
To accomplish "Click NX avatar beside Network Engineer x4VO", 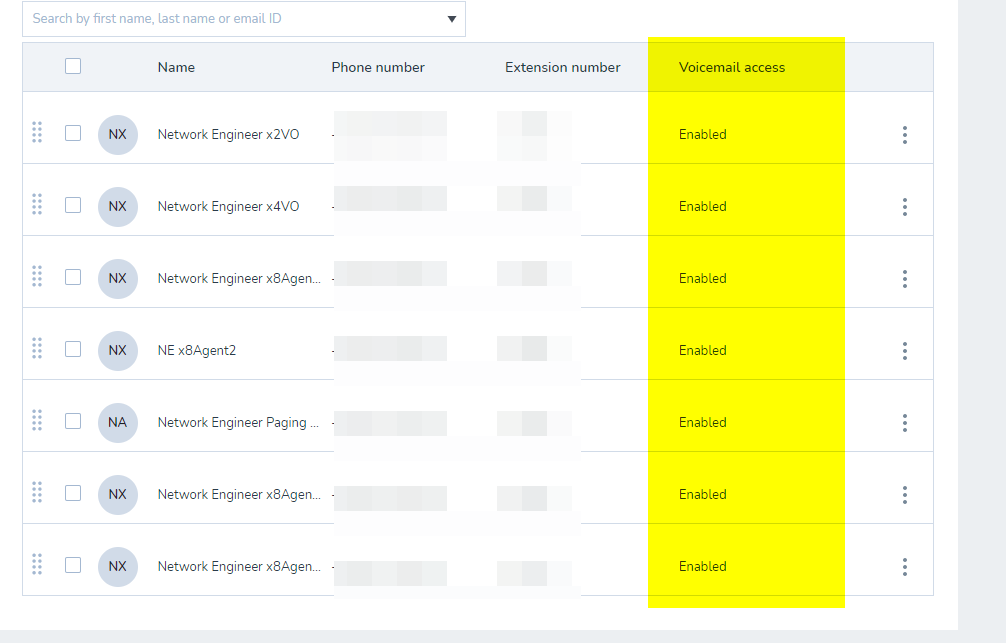I will click(x=118, y=207).
